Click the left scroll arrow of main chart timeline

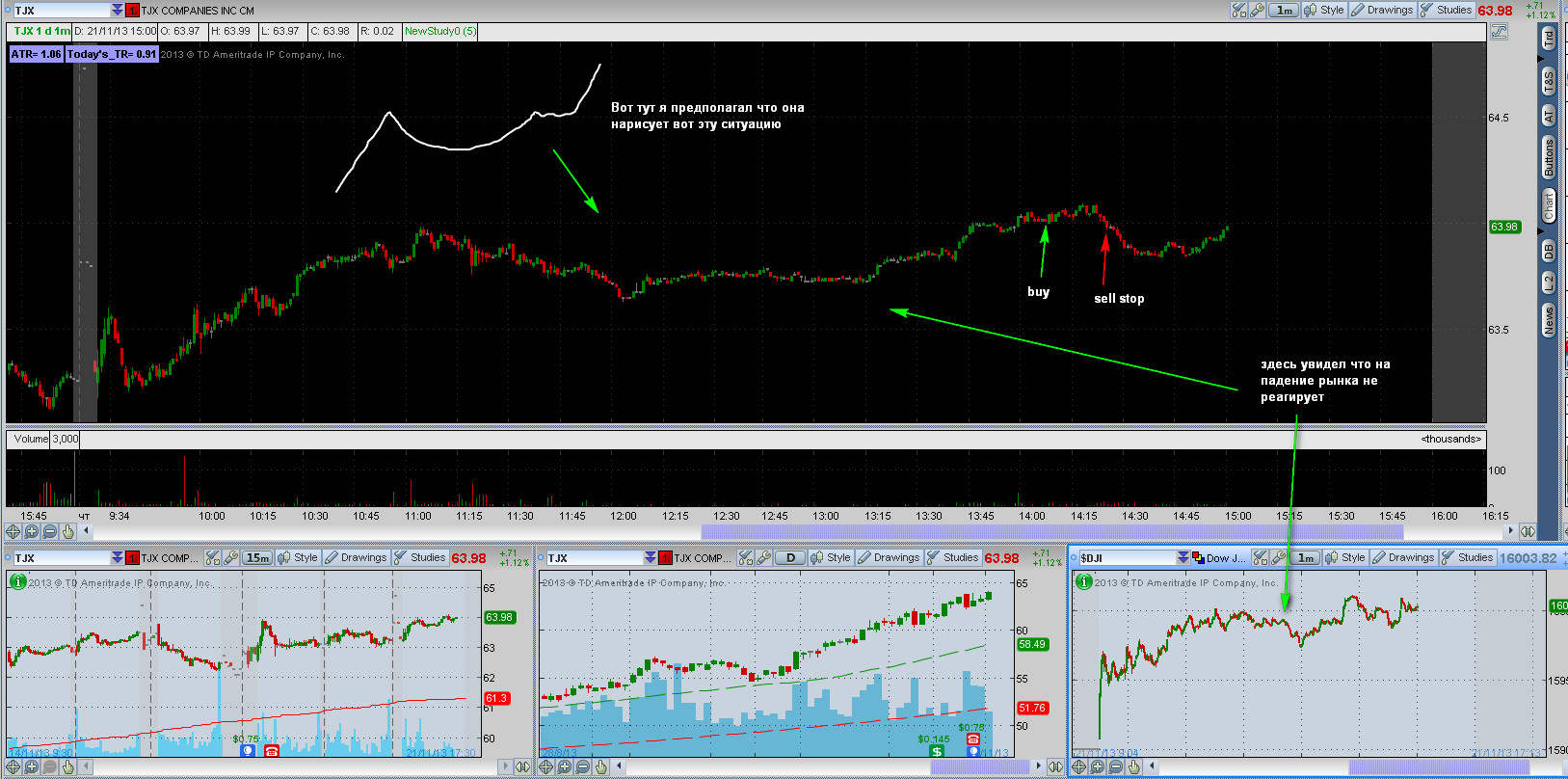pyautogui.click(x=86, y=531)
